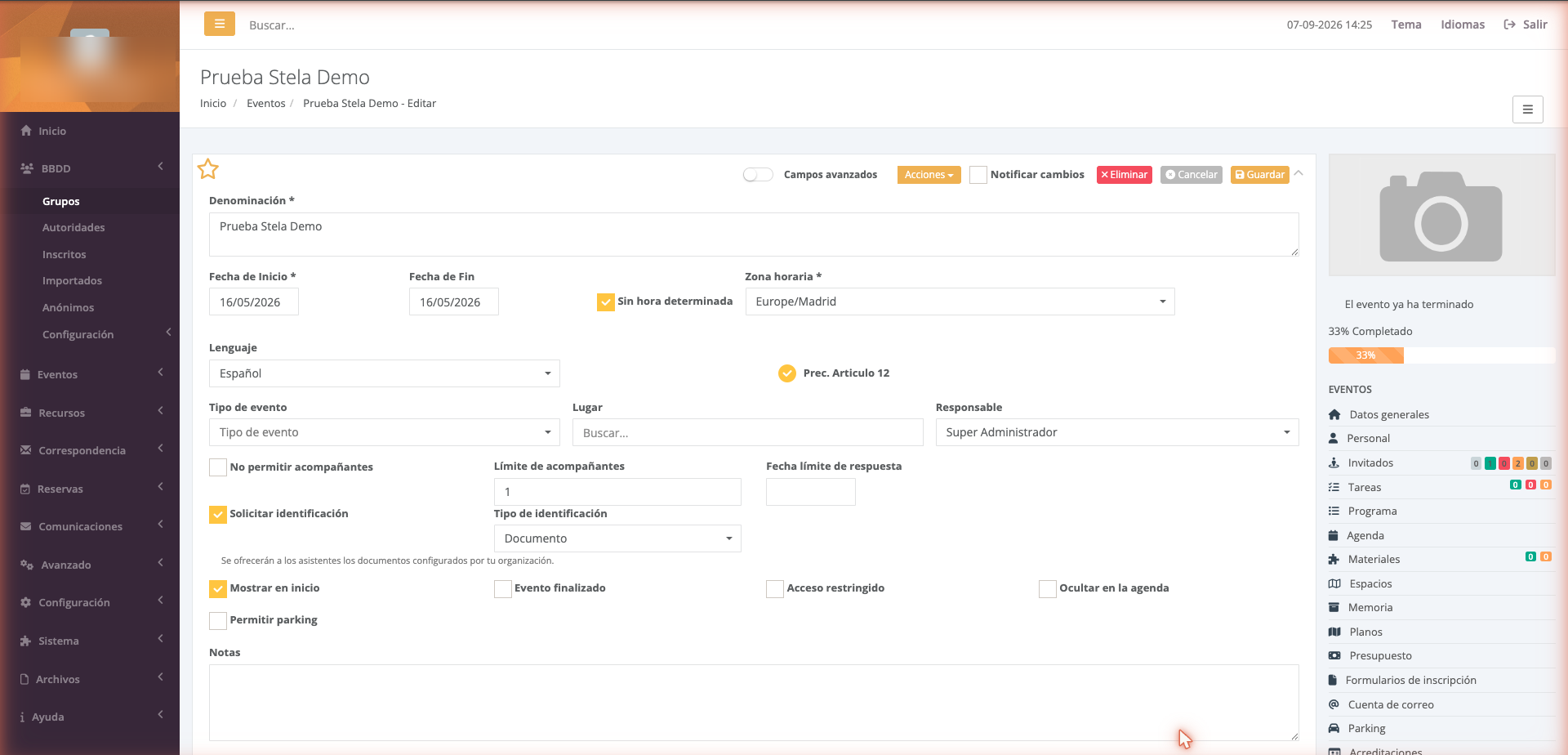Click the 33% completion progress bar

coord(1441,355)
